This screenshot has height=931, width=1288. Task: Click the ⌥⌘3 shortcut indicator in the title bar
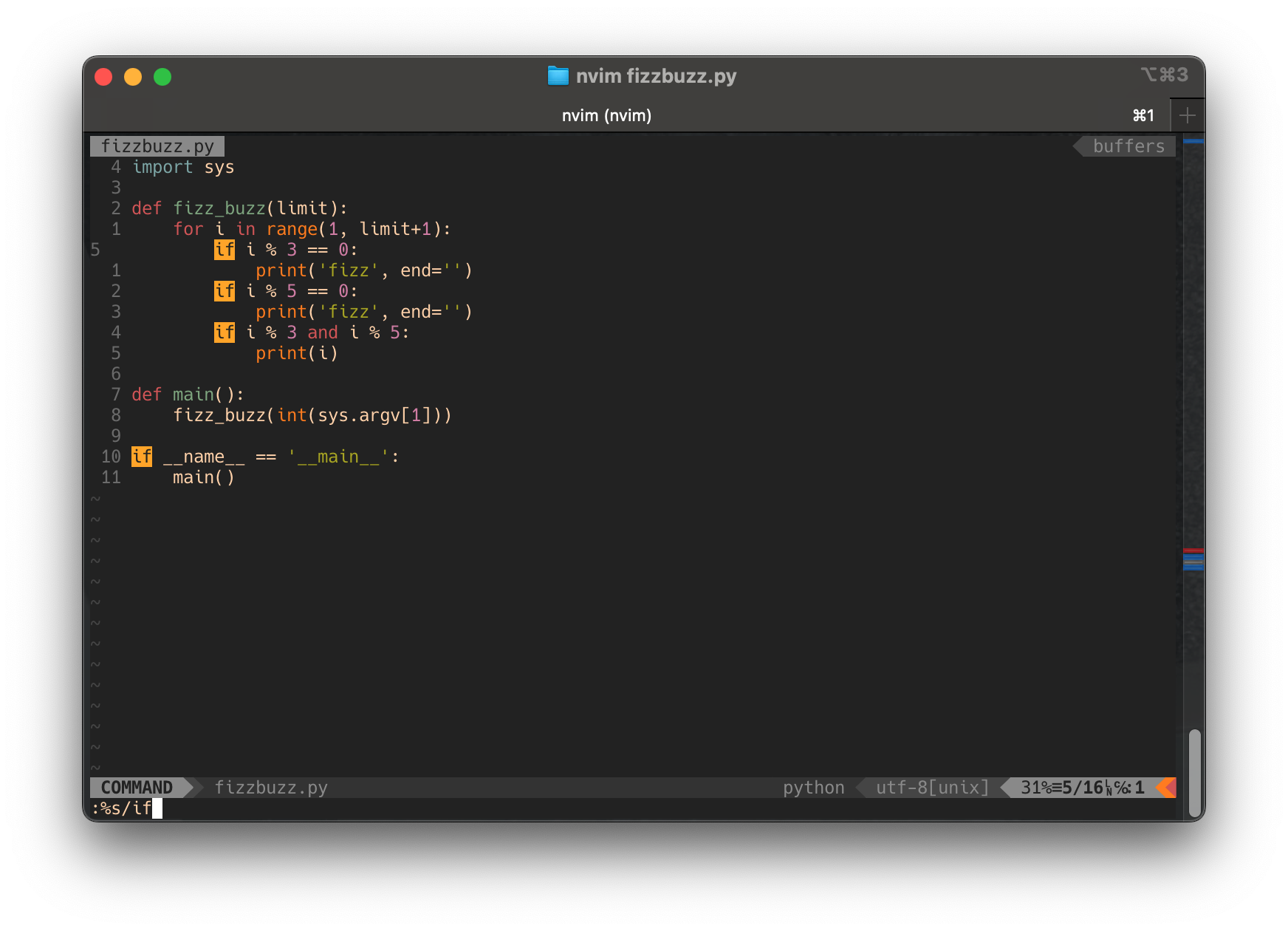[x=1165, y=75]
